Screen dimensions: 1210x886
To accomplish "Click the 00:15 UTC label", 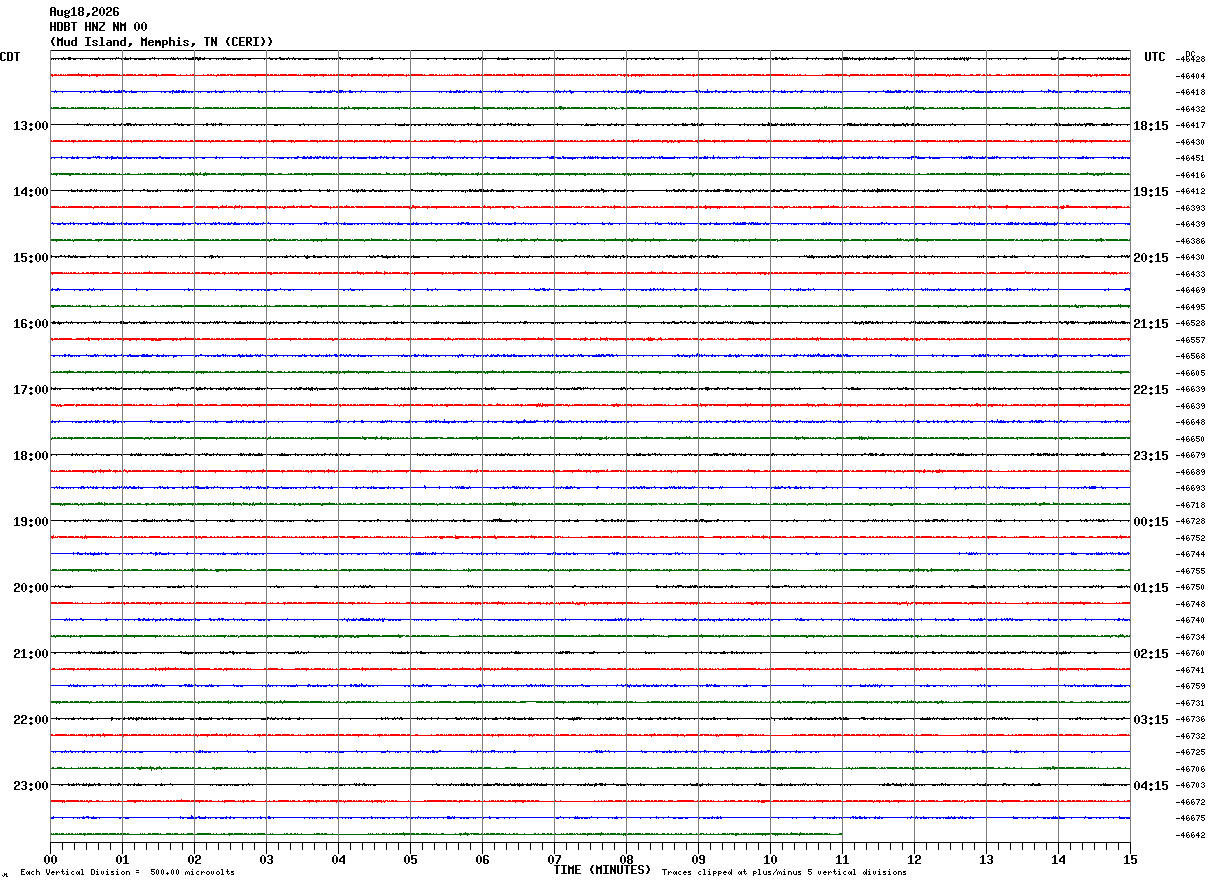I will coord(1151,522).
